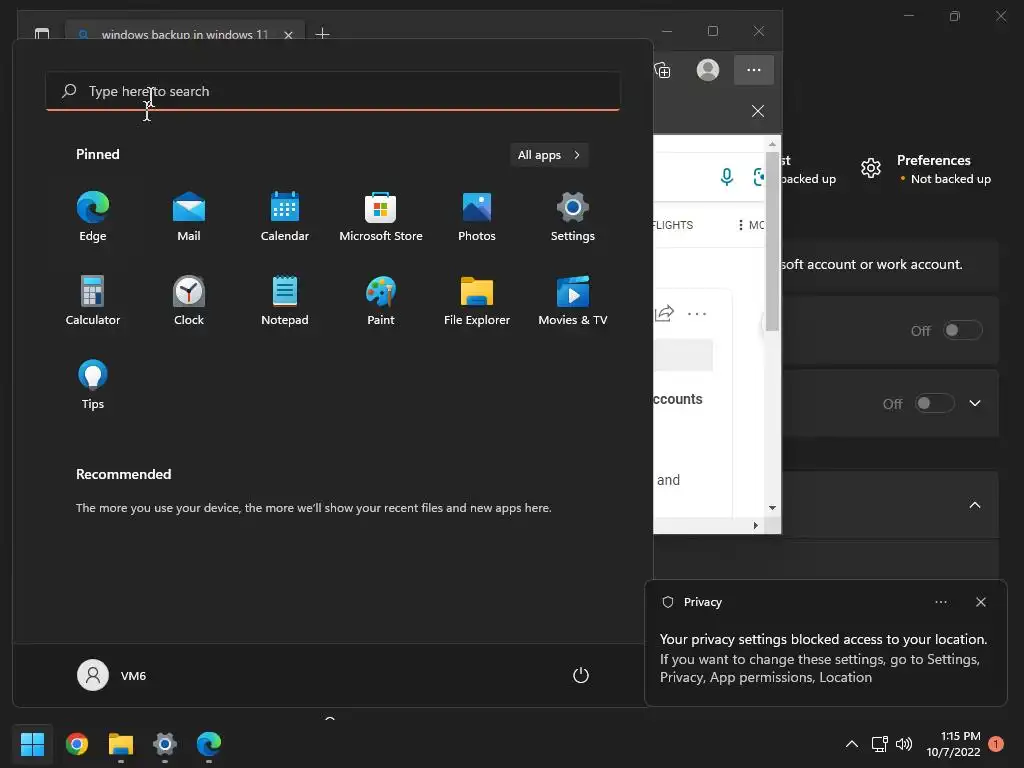Screen dimensions: 1024x768
Task: Open File Explorer from the taskbar
Action: 121,744
